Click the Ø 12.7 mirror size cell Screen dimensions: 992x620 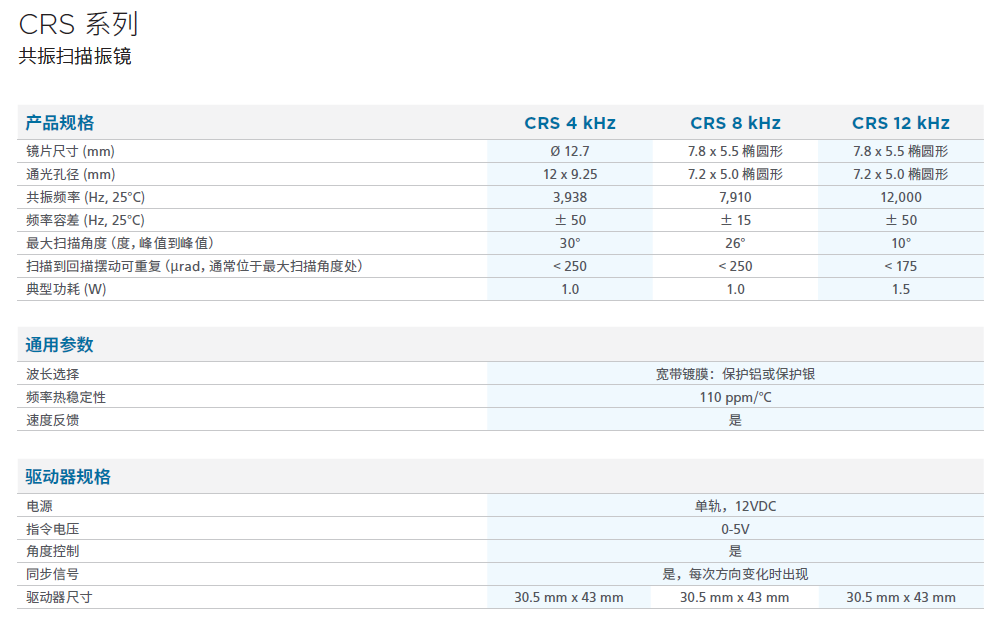pyautogui.click(x=569, y=151)
